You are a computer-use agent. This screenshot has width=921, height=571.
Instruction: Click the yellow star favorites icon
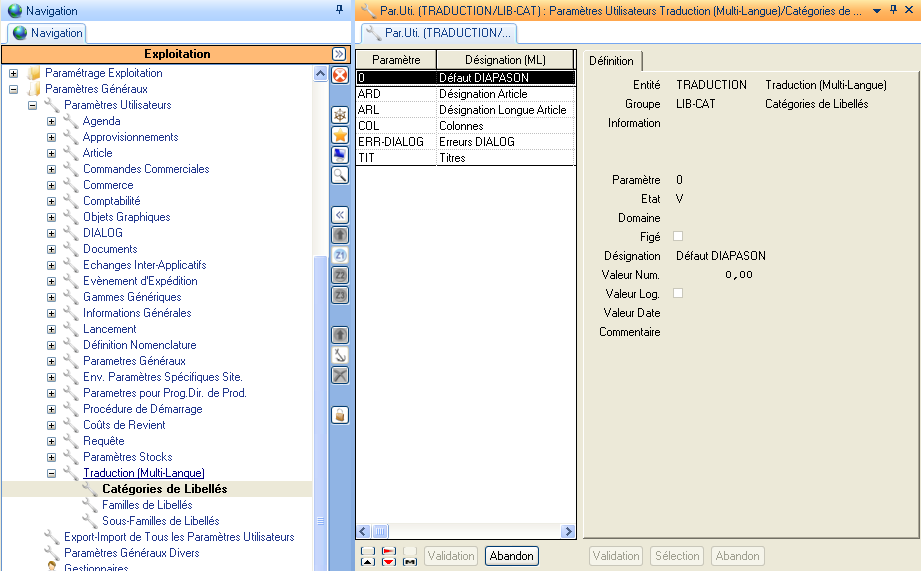340,134
